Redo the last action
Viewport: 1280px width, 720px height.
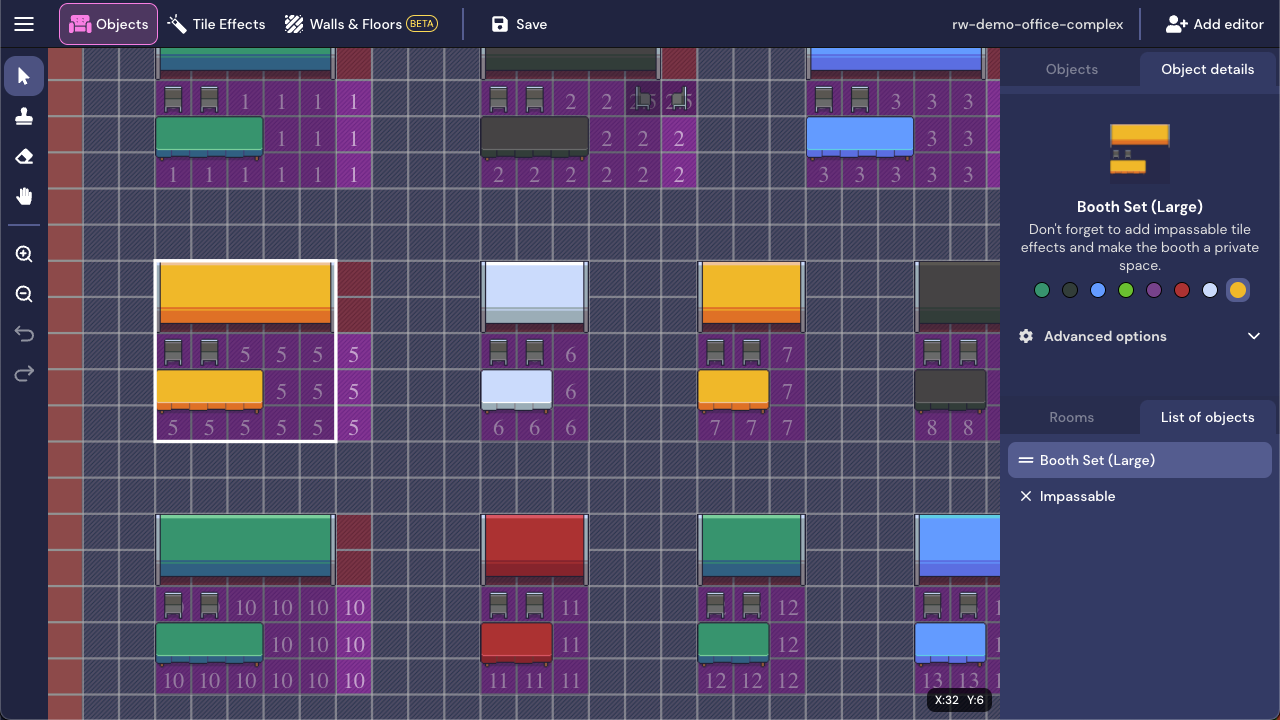click(24, 374)
